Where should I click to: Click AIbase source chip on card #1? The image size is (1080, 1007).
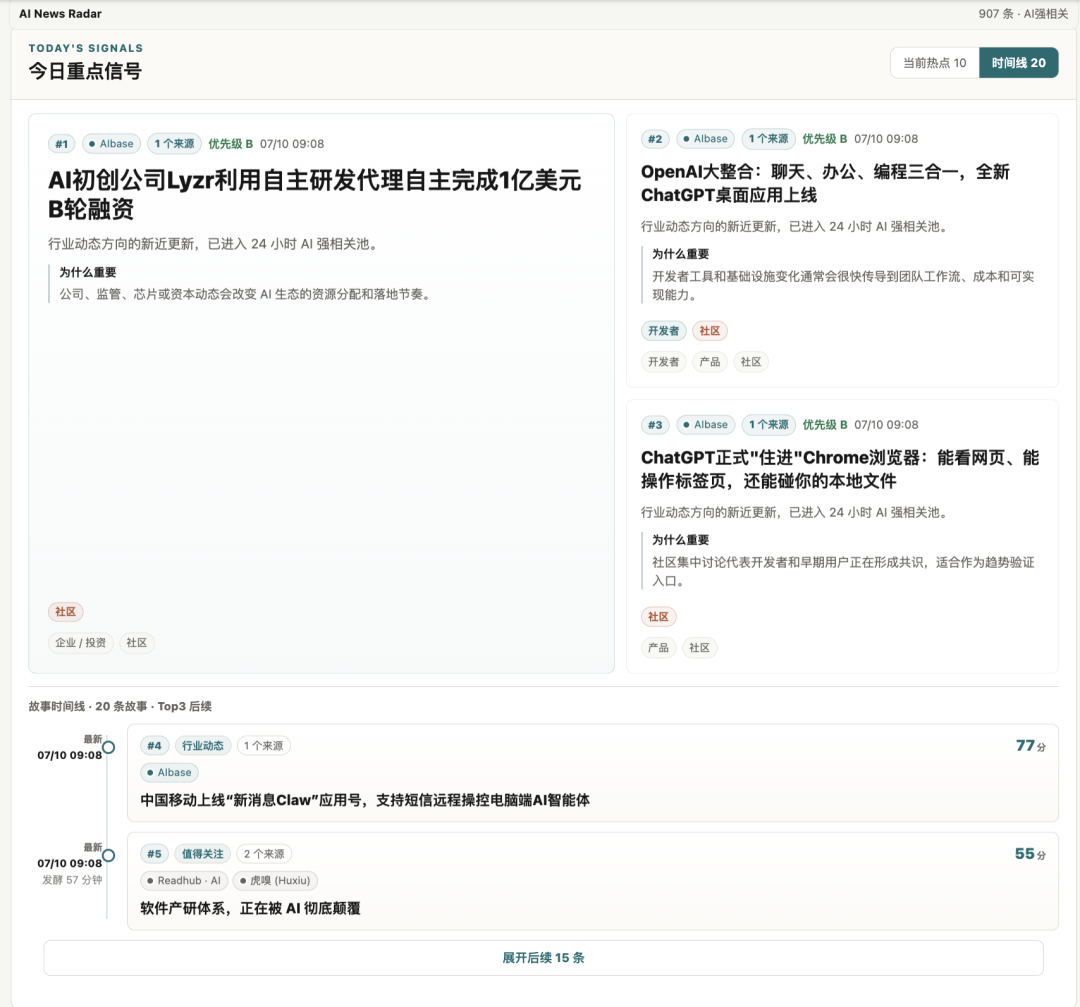(x=112, y=144)
